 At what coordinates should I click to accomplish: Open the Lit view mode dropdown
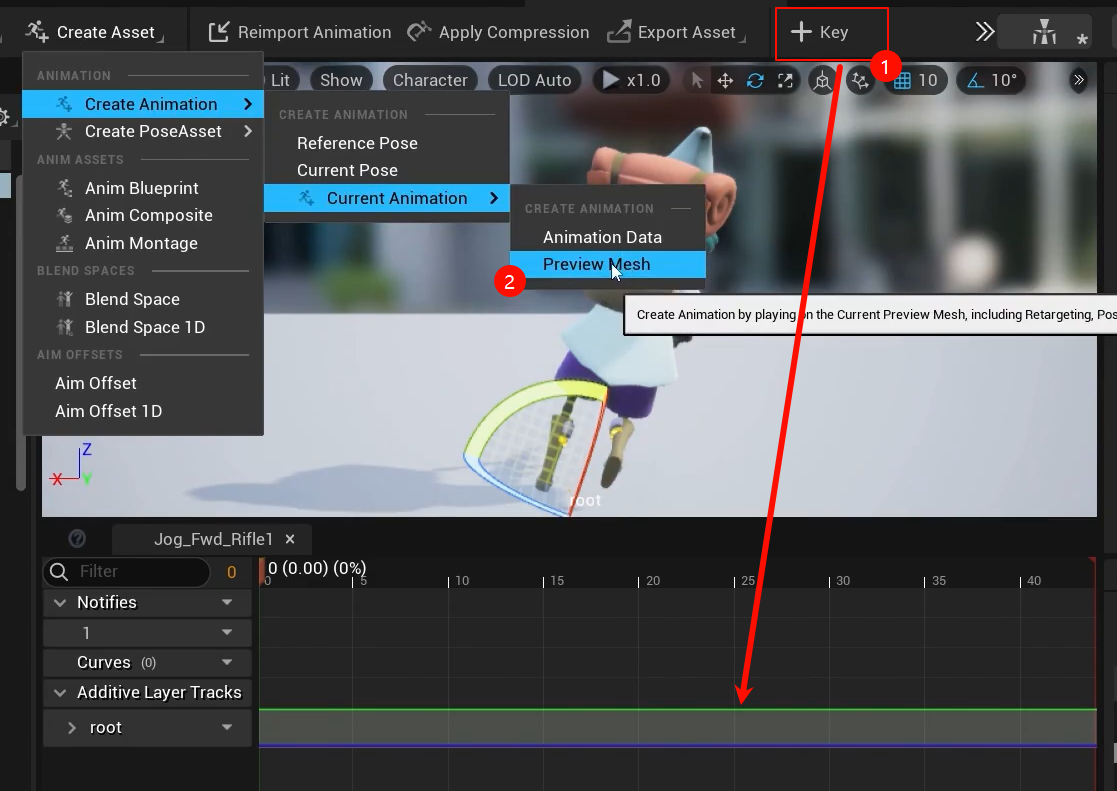tap(279, 80)
